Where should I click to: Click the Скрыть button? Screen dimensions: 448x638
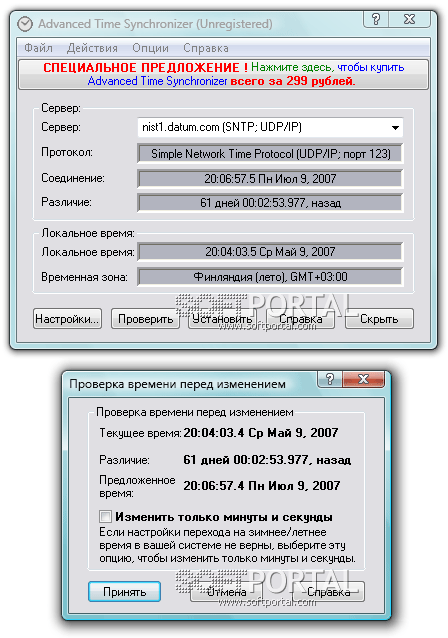379,319
